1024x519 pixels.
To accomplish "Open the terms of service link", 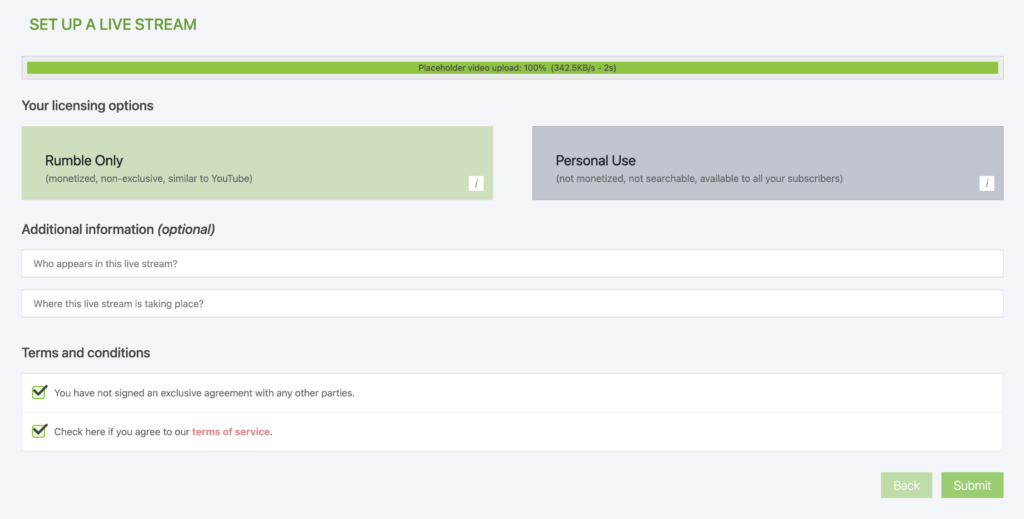I will [x=231, y=432].
